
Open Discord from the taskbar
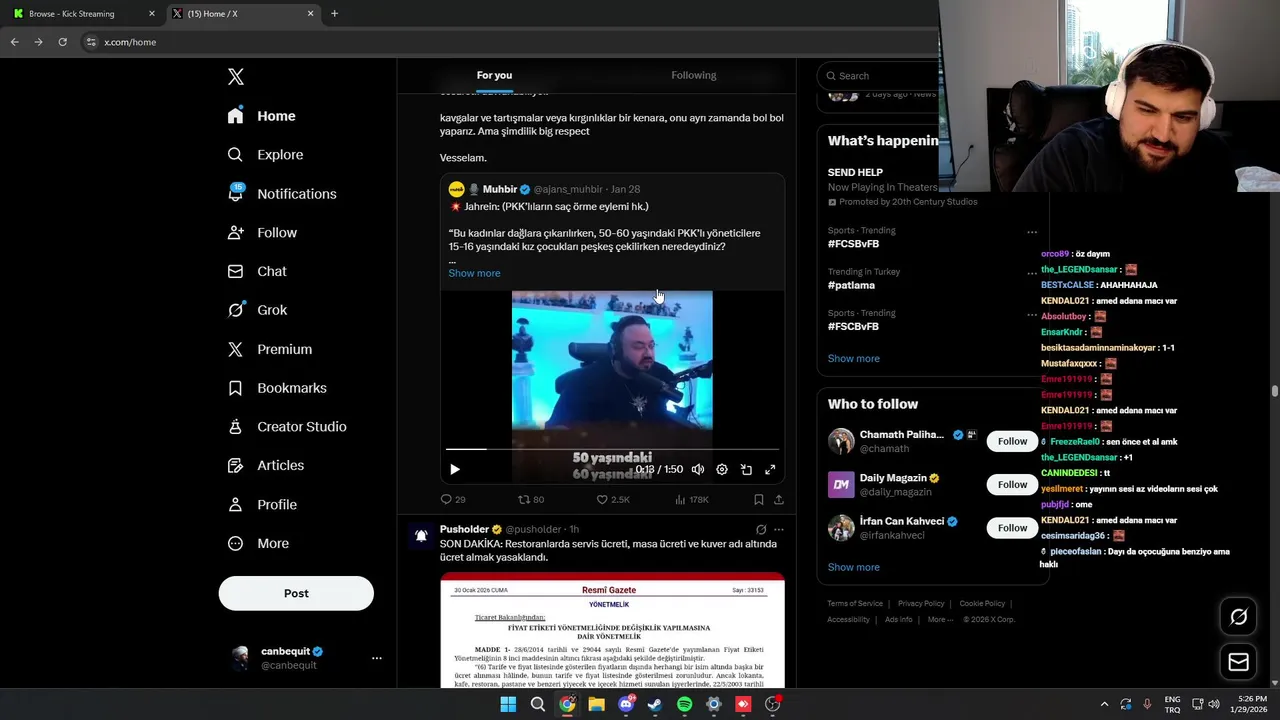pos(626,705)
